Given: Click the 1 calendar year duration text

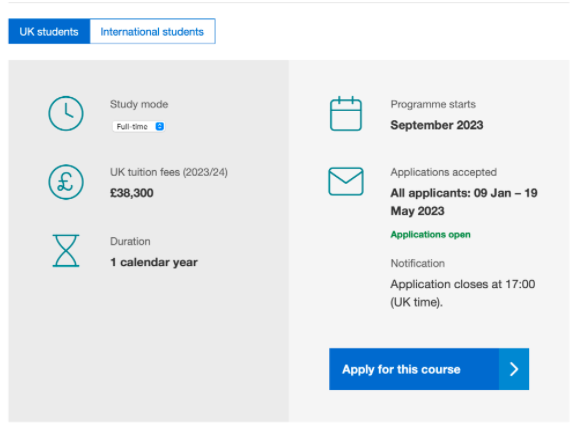Looking at the screenshot, I should 154,262.
